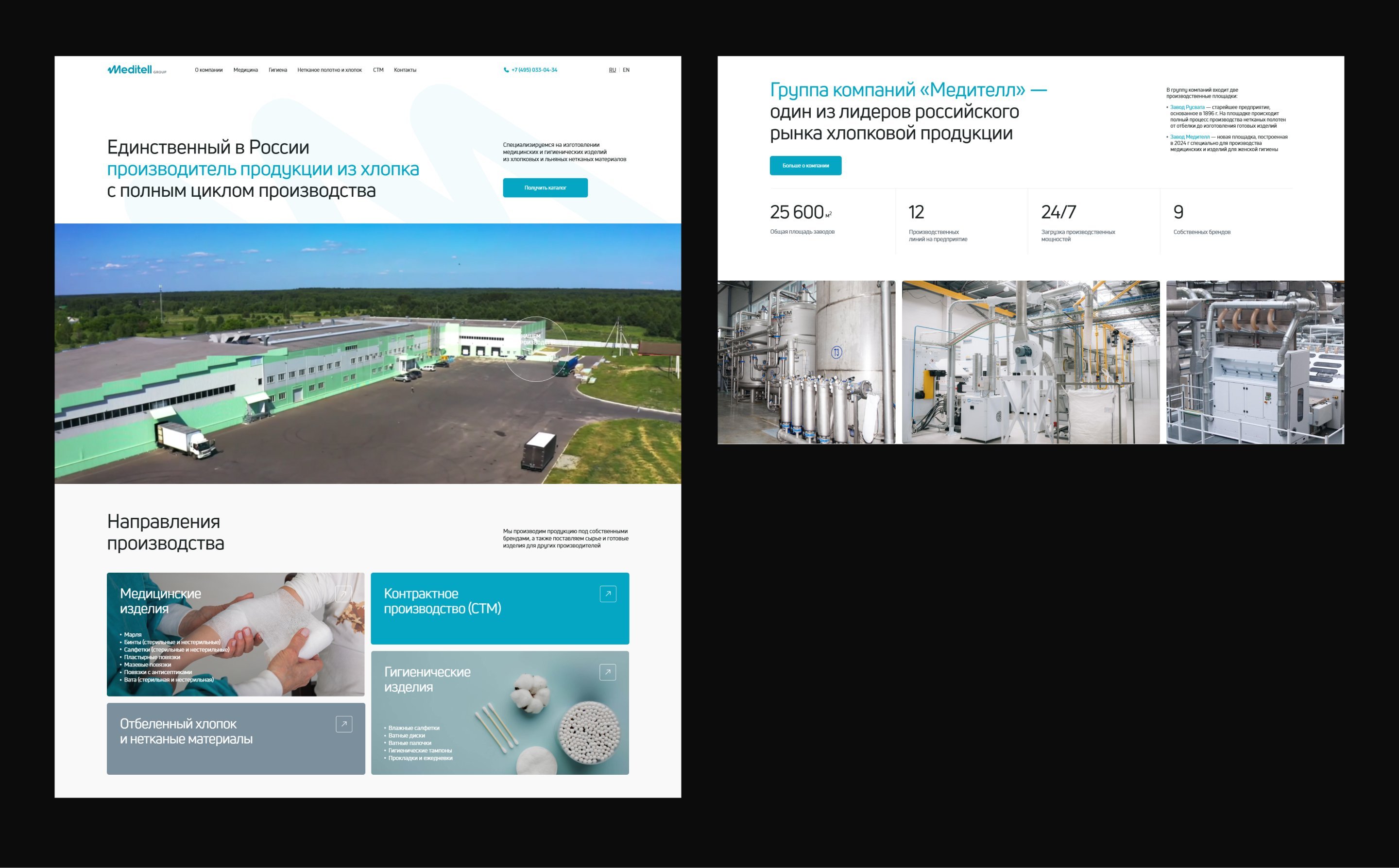The width and height of the screenshot is (1399, 868).
Task: Open arrow icon on Медицинские изделия card
Action: pyautogui.click(x=344, y=594)
